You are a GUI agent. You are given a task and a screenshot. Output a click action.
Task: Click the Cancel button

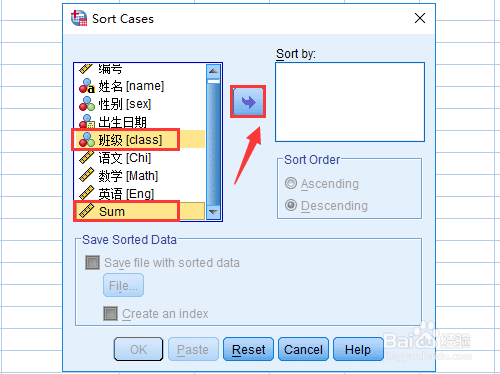pos(303,349)
